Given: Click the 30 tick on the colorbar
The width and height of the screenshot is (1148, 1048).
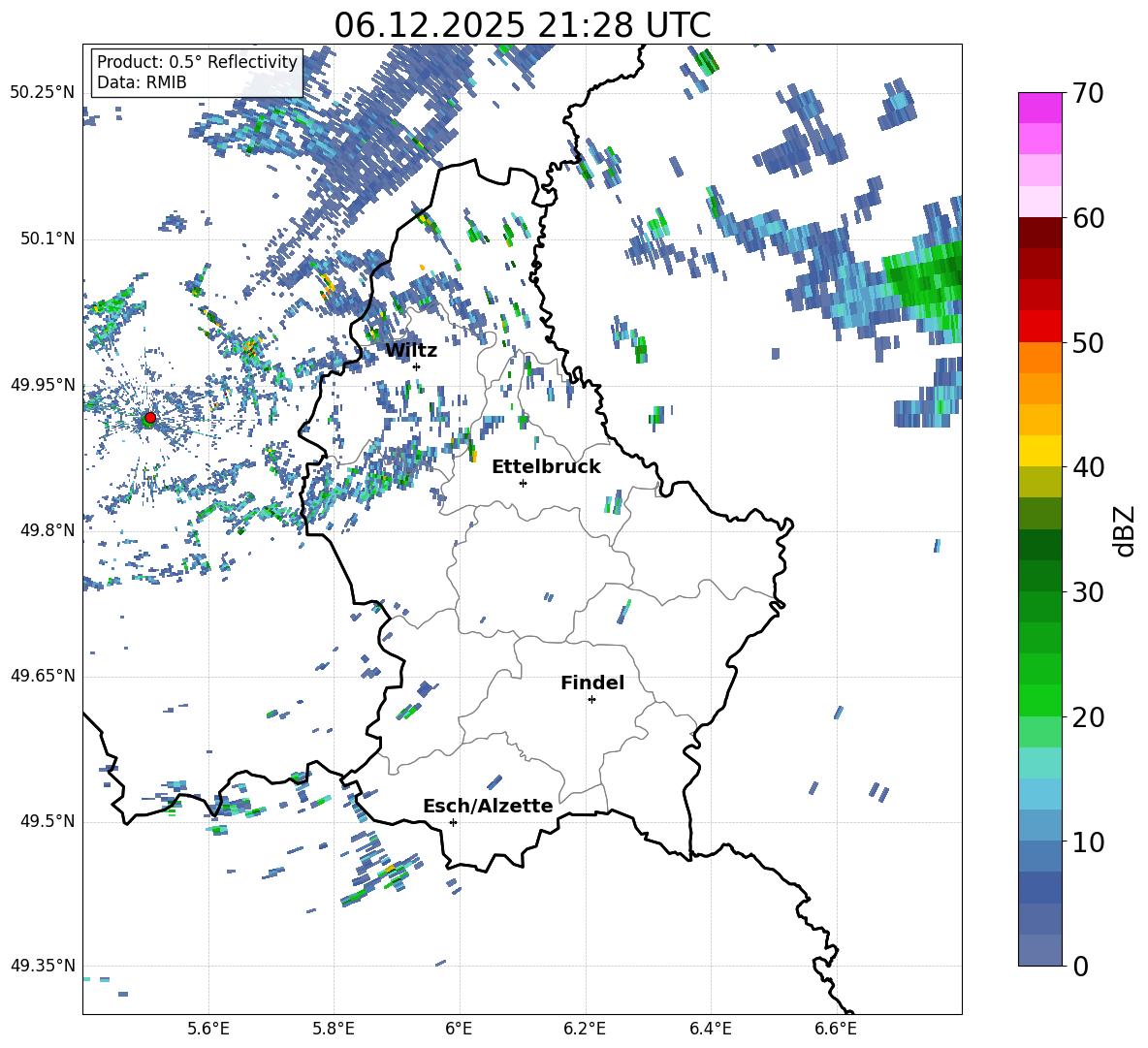Looking at the screenshot, I should 1087,592.
